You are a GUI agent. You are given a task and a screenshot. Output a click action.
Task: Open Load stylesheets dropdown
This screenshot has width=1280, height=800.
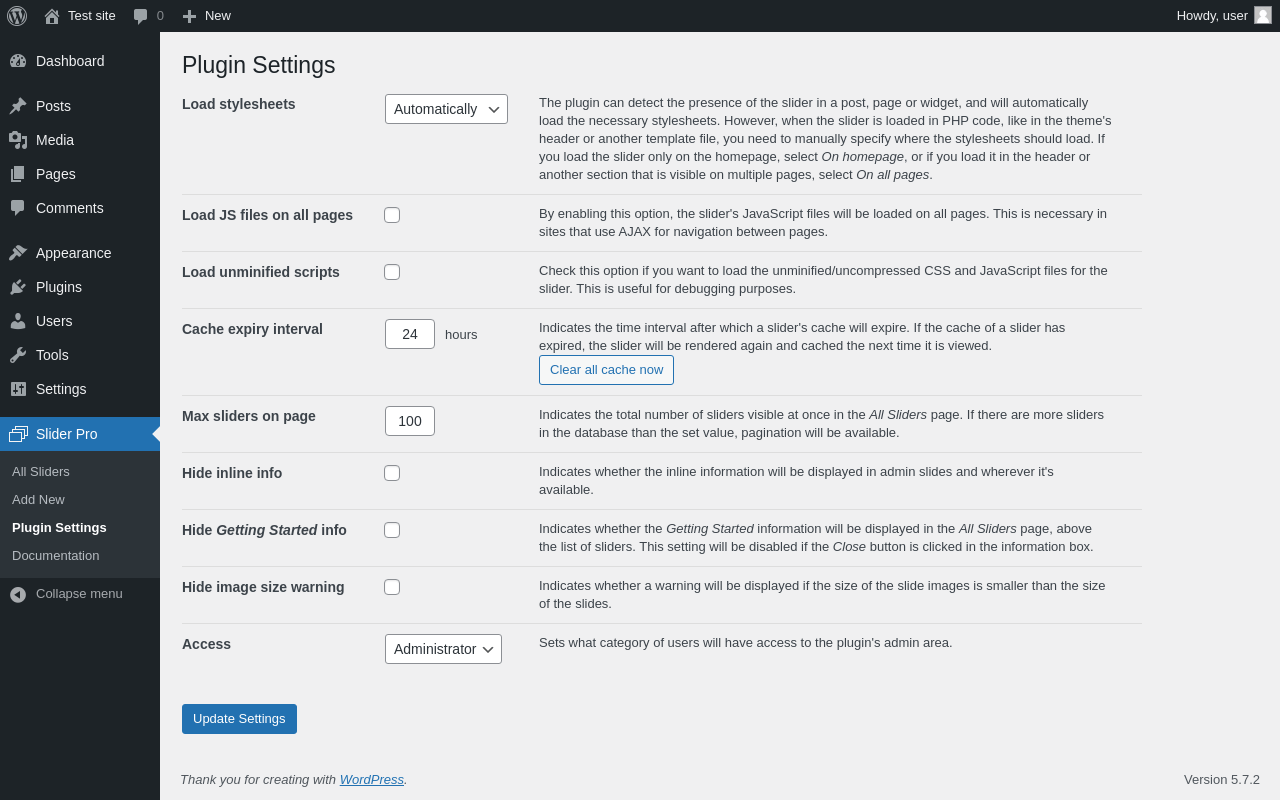tap(446, 109)
